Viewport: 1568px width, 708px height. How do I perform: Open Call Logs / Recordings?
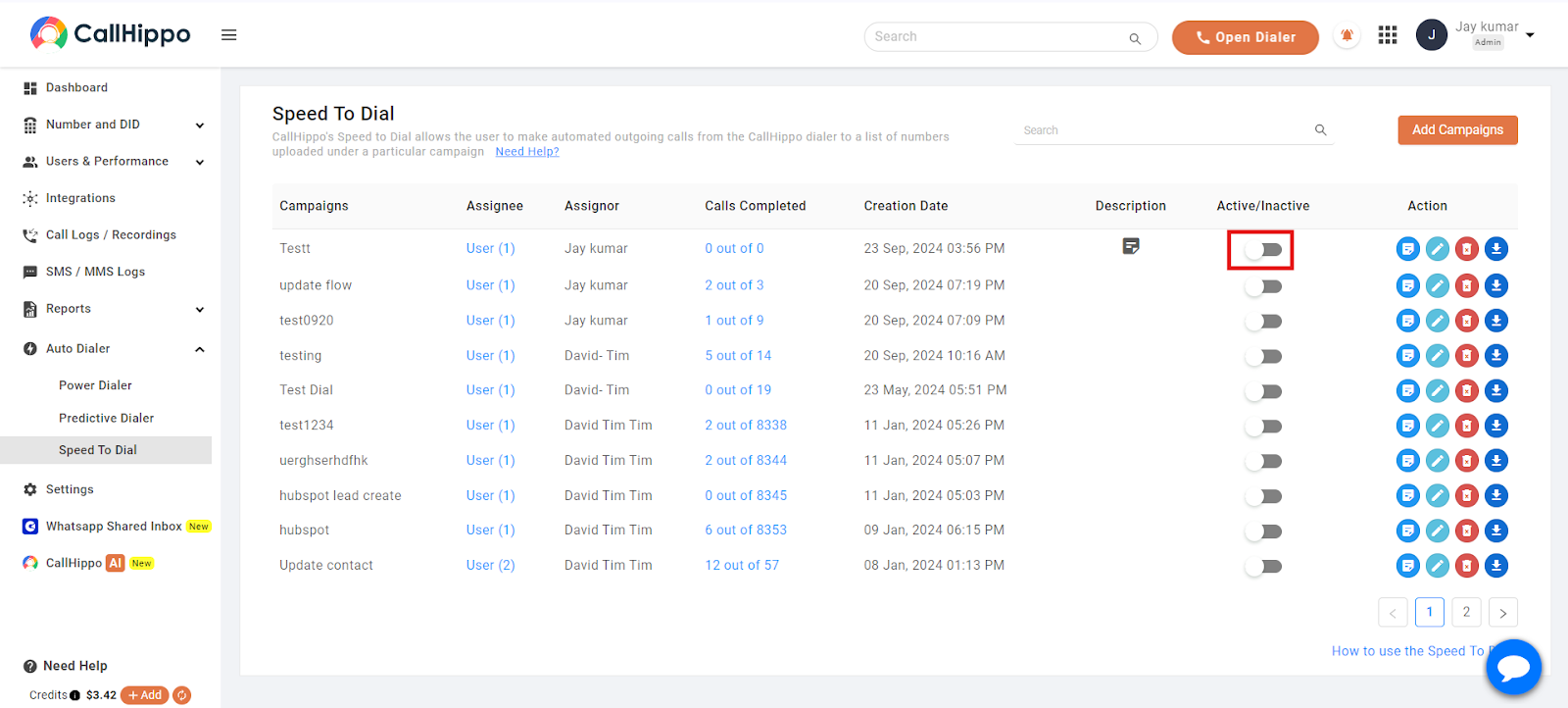111,235
